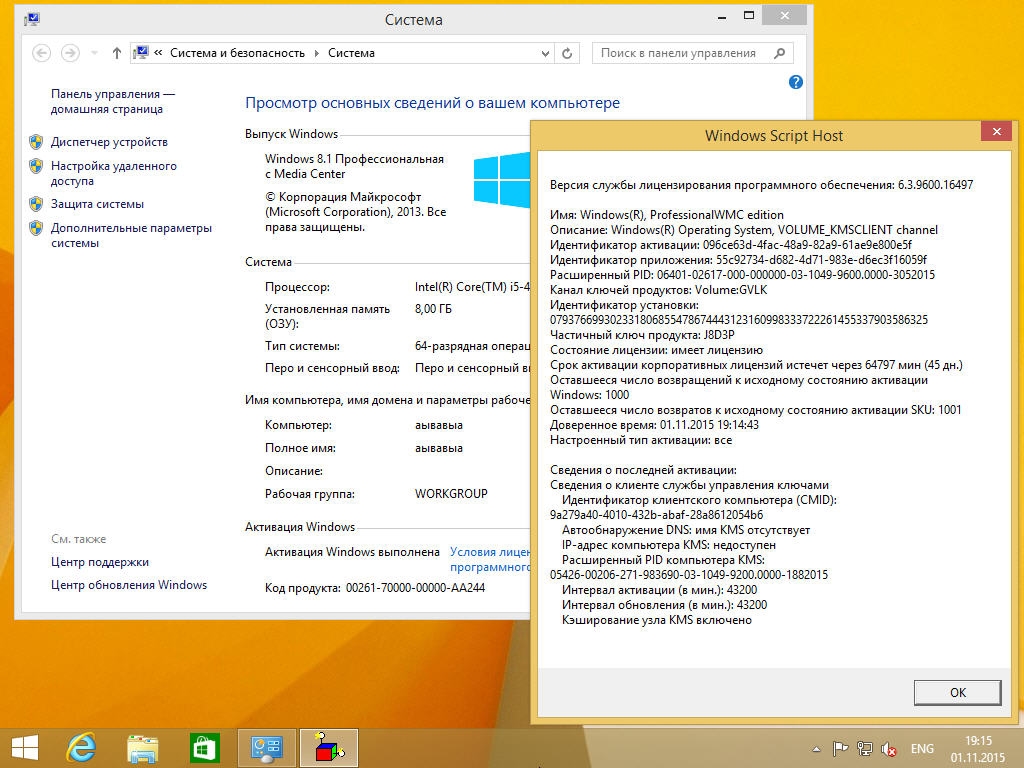1024x768 pixels.
Task: Open the license terms link 'Условия лицен...'
Action: click(x=490, y=559)
